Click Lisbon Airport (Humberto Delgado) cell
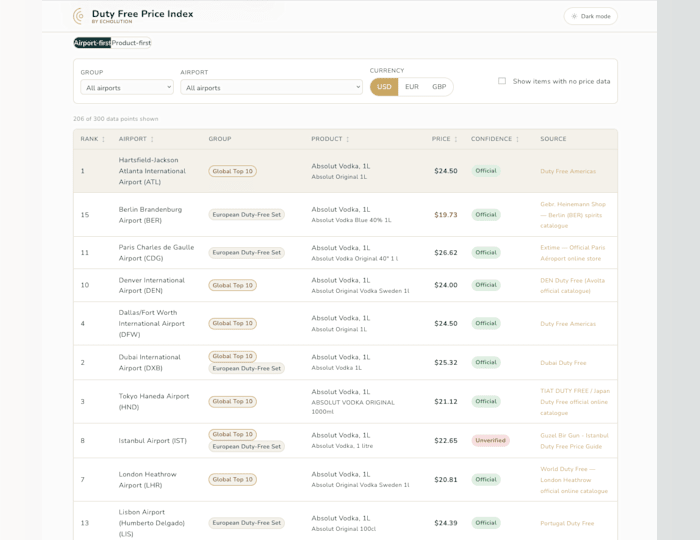The height and width of the screenshot is (540, 700). coord(151,523)
